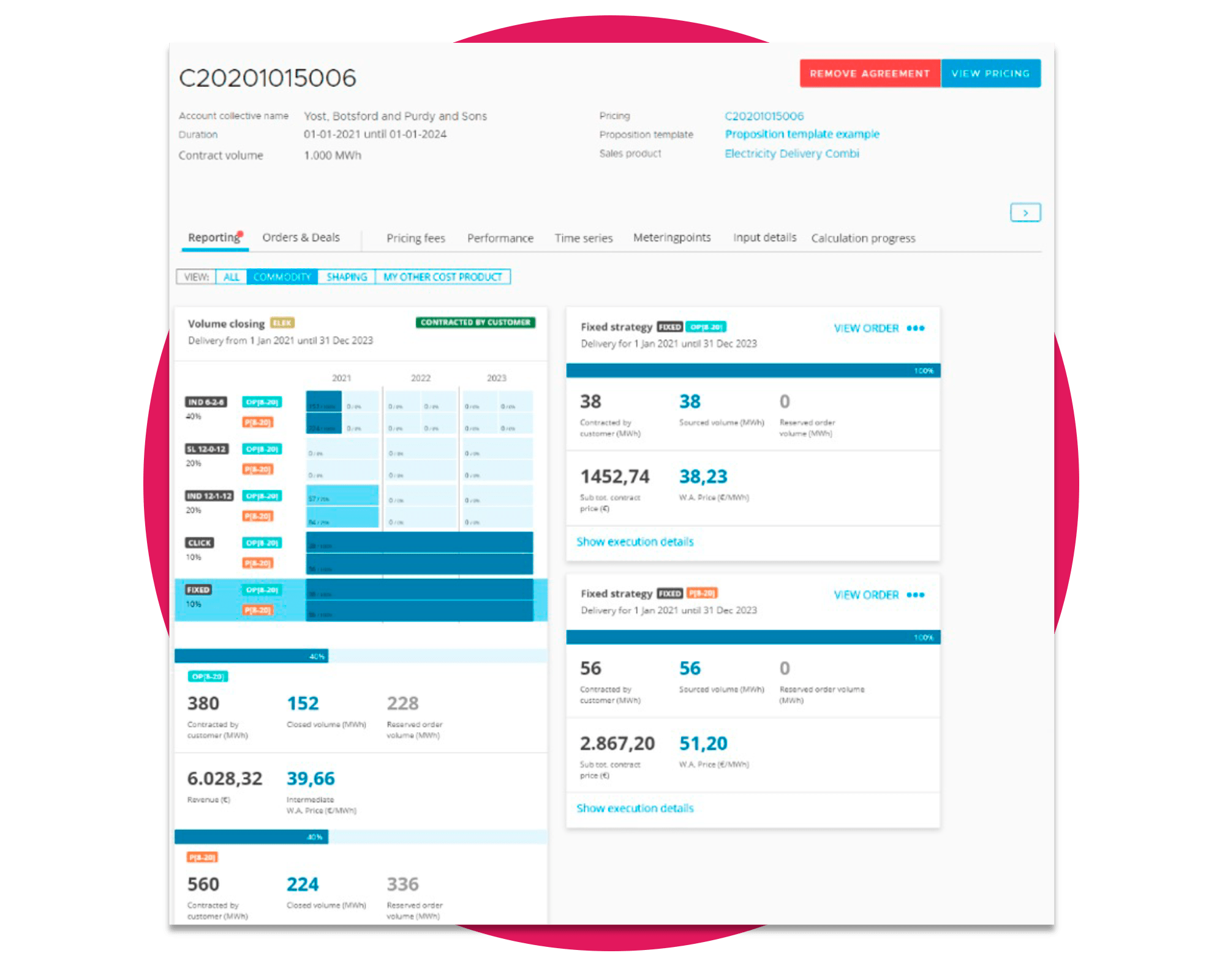Viewport: 1225px width, 980px height.
Task: Open pricing link C20201015006
Action: tap(764, 116)
